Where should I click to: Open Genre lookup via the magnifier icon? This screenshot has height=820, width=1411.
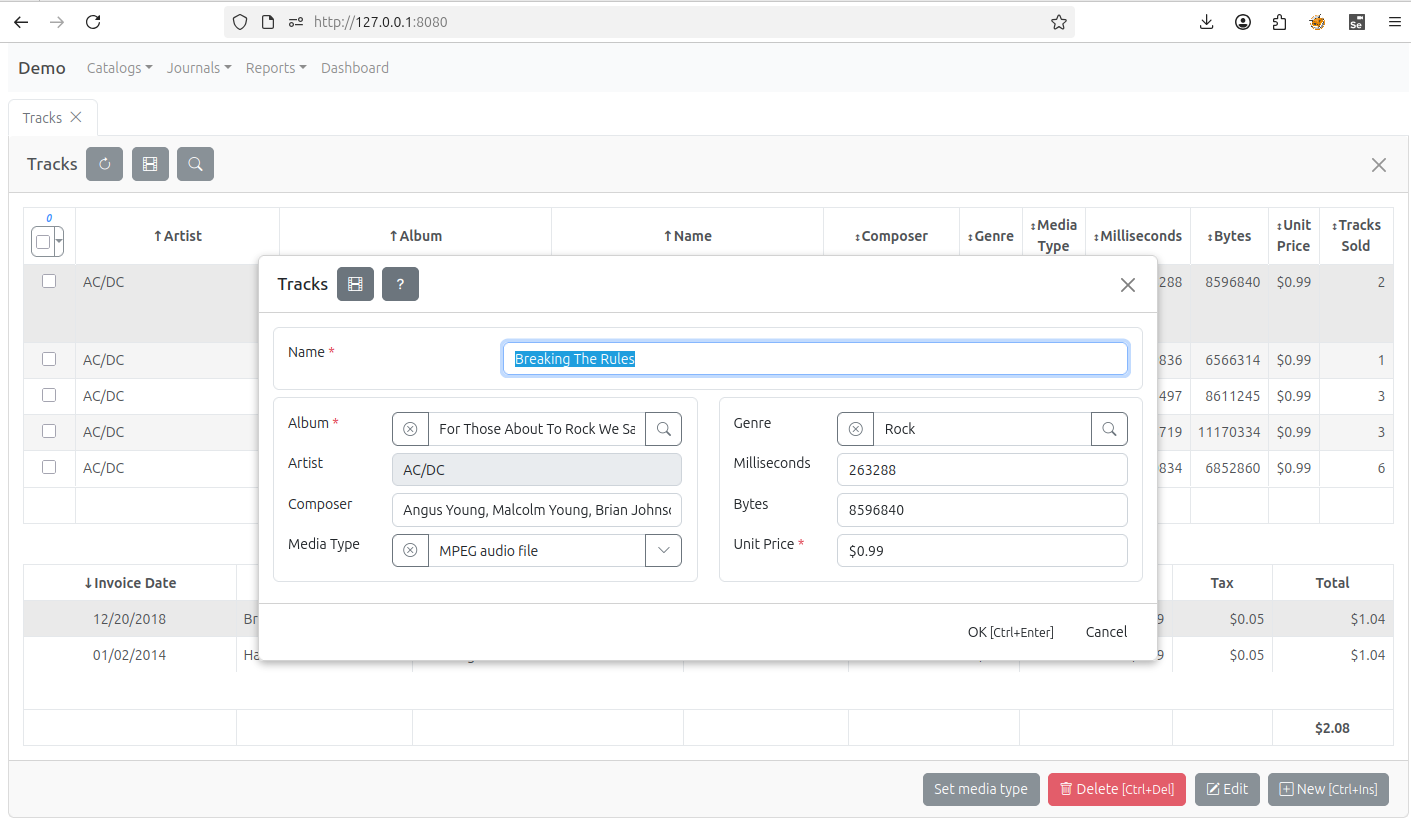pos(1109,429)
